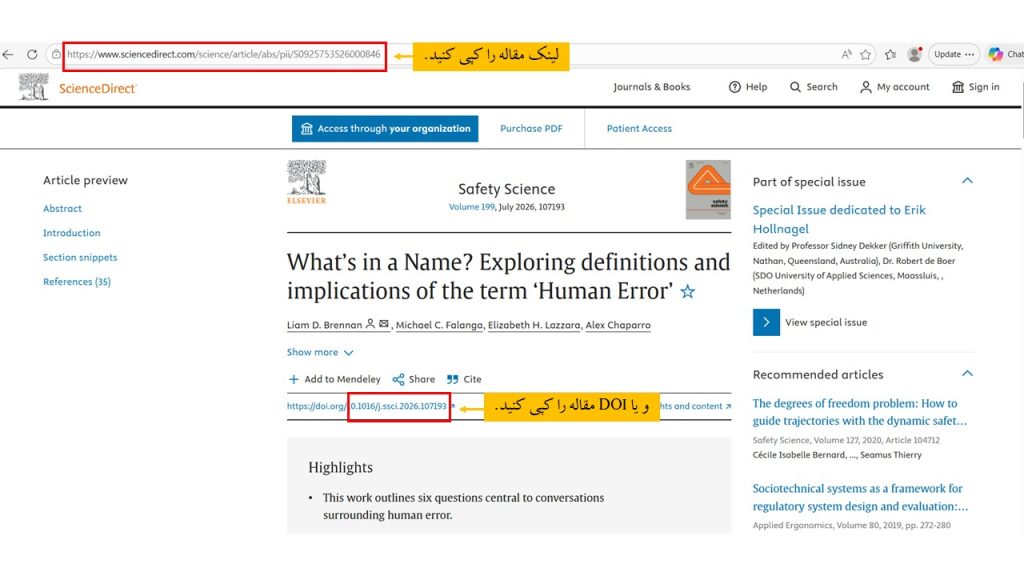This screenshot has width=1024, height=576.
Task: Click the browser back arrow
Action: (x=8, y=54)
